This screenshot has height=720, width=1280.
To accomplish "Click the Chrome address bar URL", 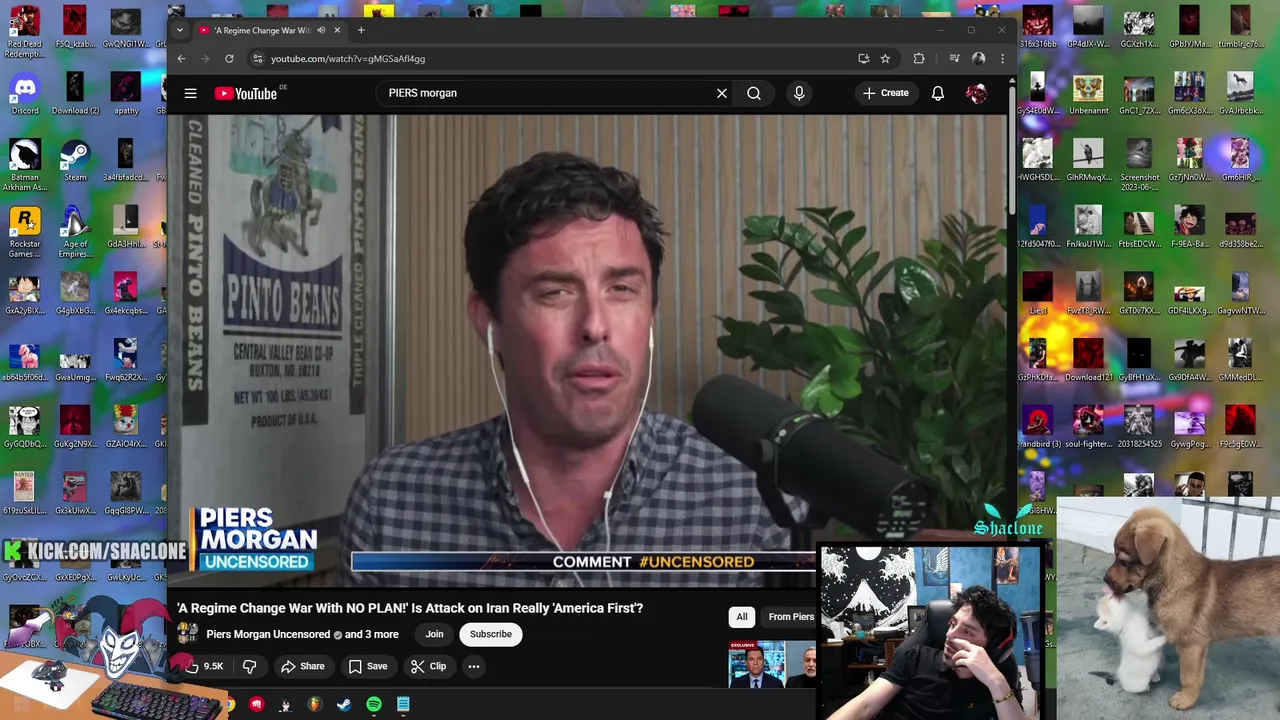I will [348, 59].
